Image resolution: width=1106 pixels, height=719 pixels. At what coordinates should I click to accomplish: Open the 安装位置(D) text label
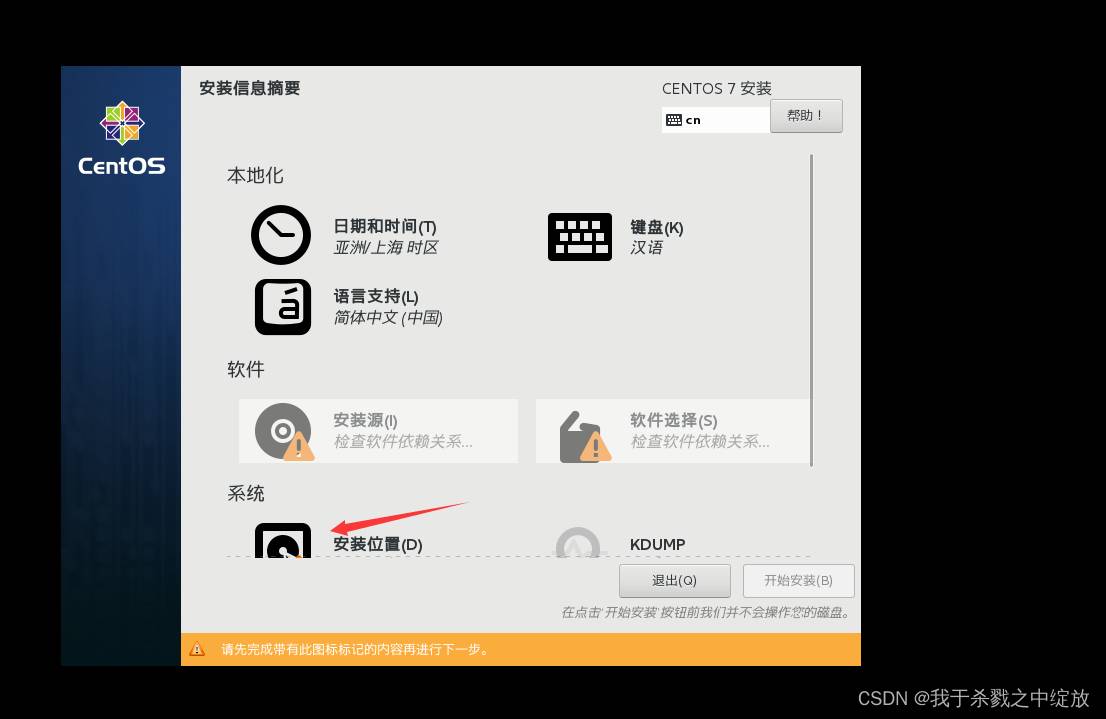coord(378,545)
